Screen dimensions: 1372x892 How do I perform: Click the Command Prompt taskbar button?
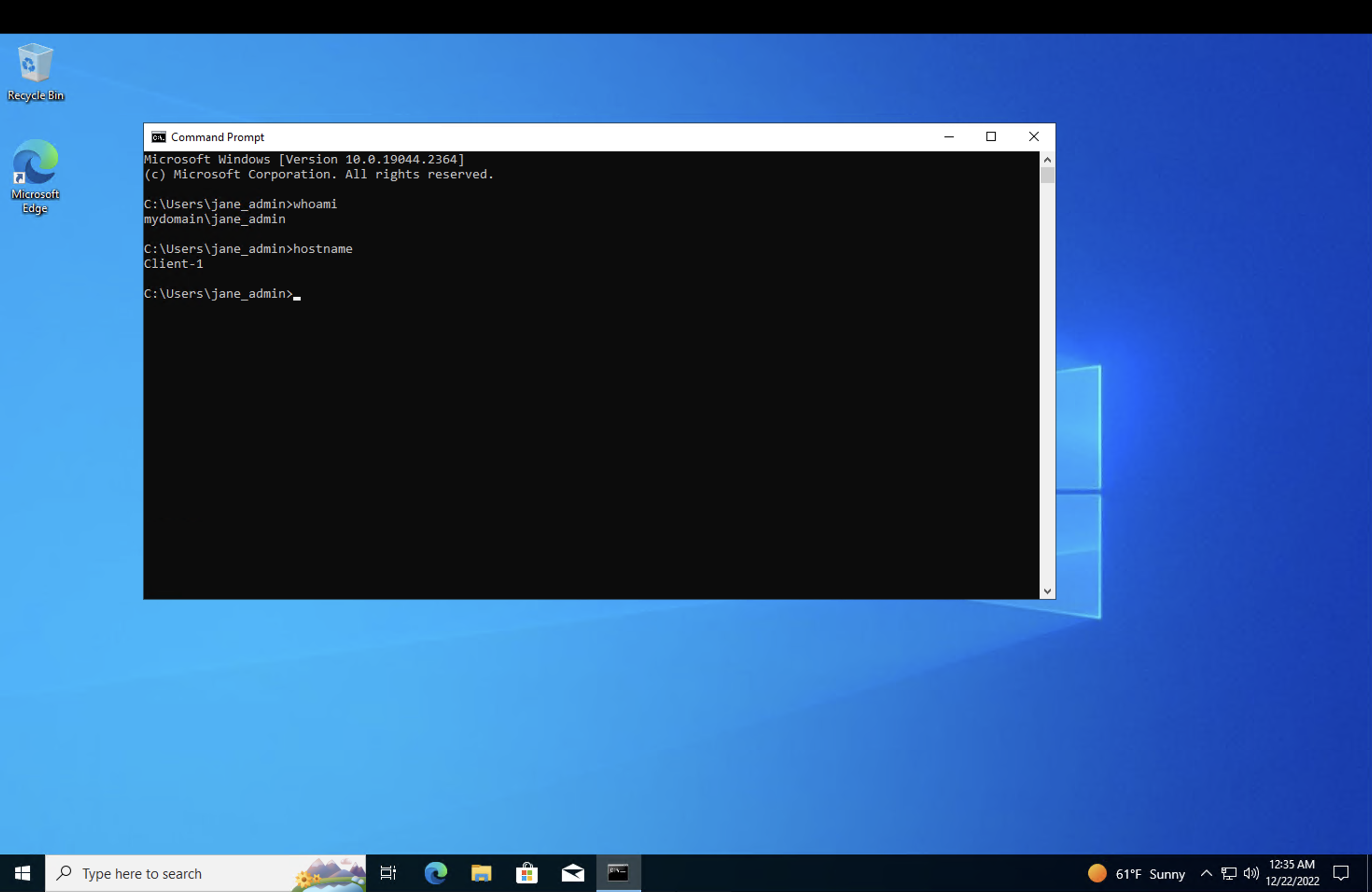pyautogui.click(x=618, y=873)
